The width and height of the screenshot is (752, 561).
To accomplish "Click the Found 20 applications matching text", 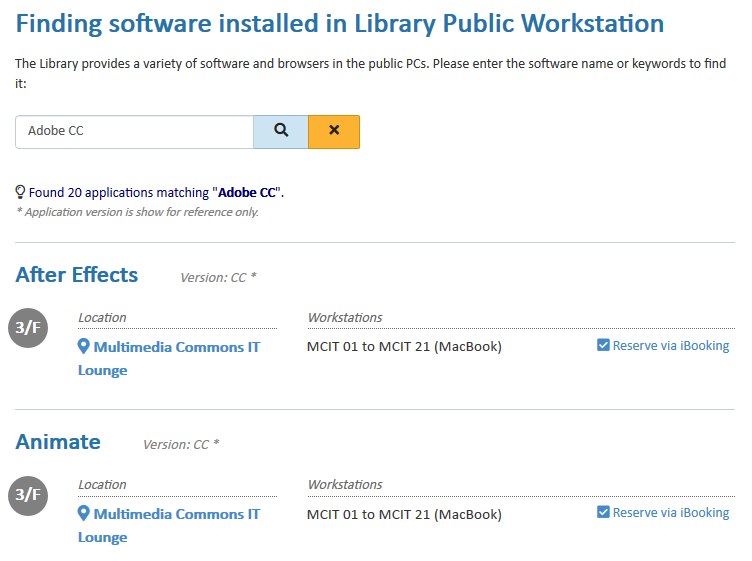I will (156, 193).
